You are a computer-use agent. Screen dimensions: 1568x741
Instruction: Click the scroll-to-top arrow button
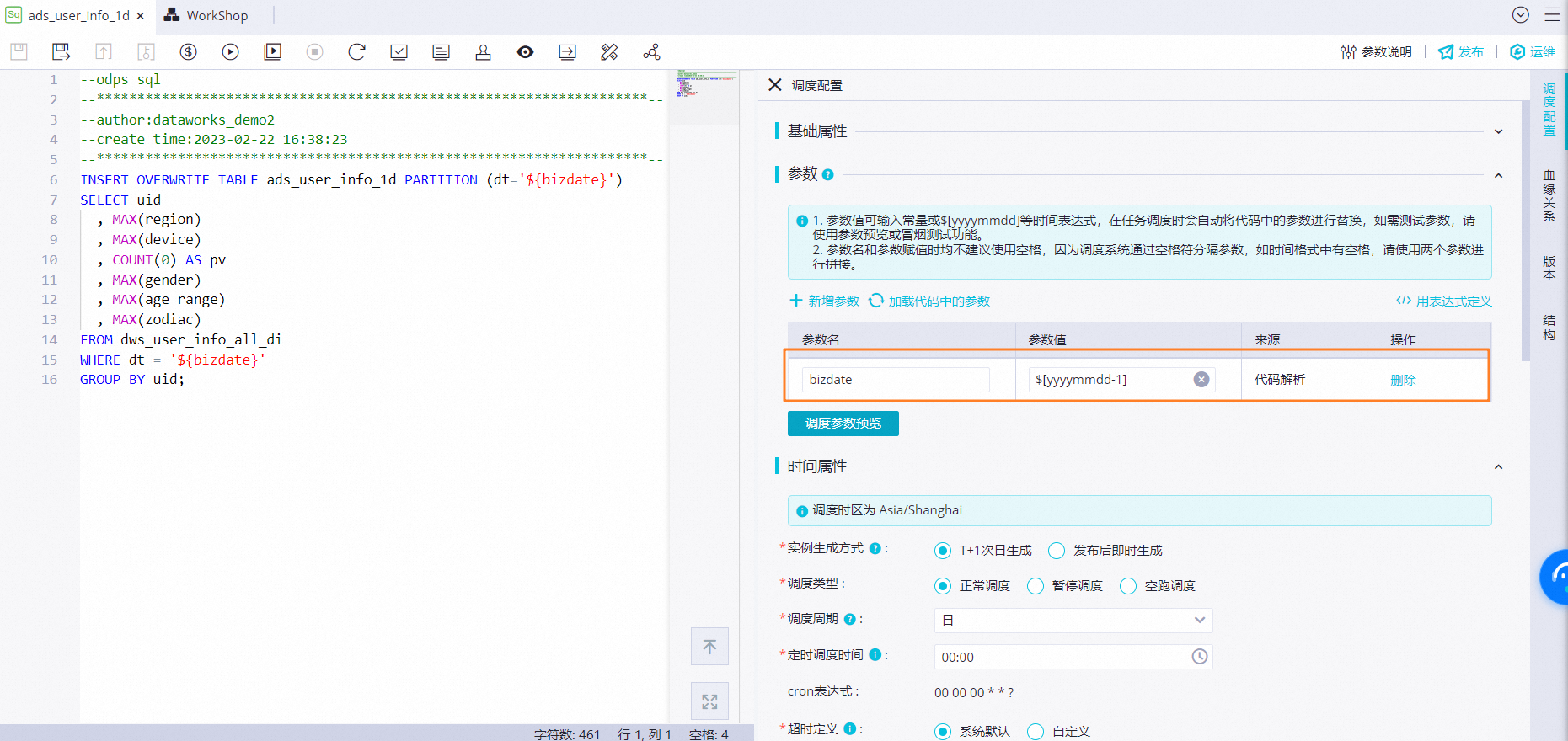709,647
